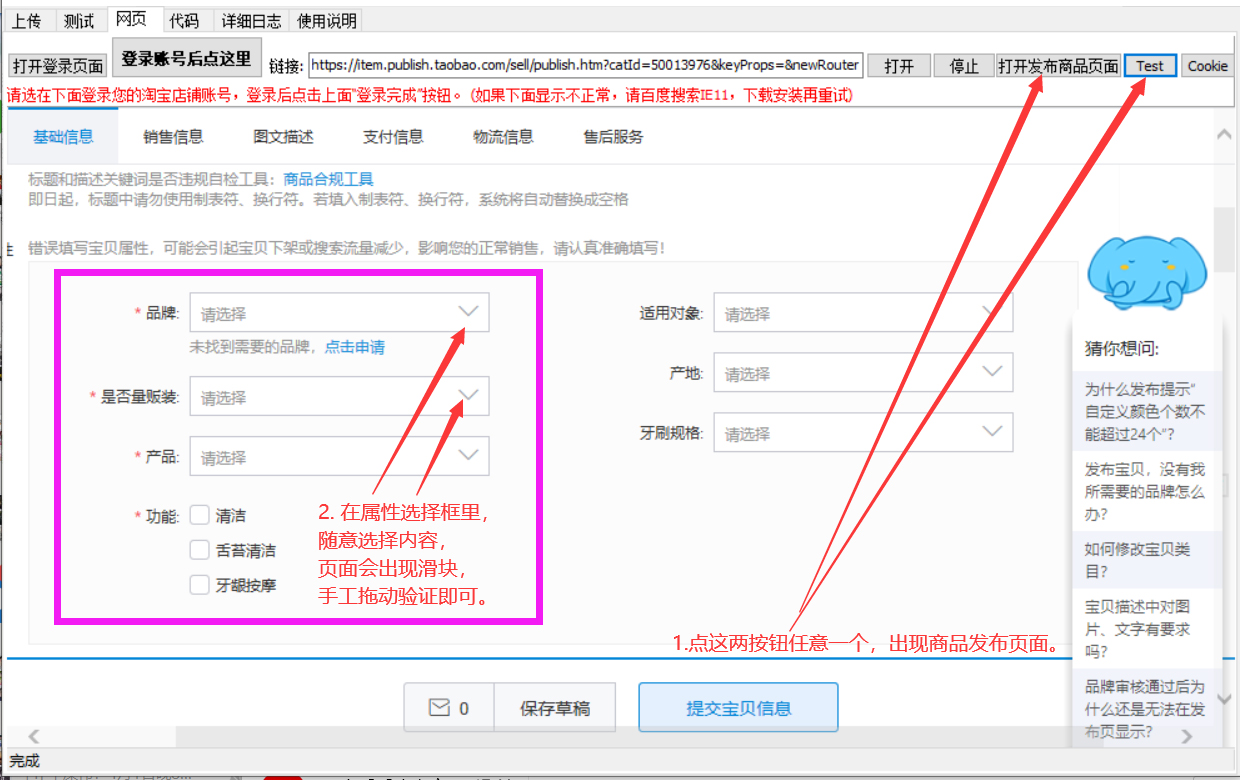Open the question 没有我所需要的品牌怎么办

click(1146, 491)
